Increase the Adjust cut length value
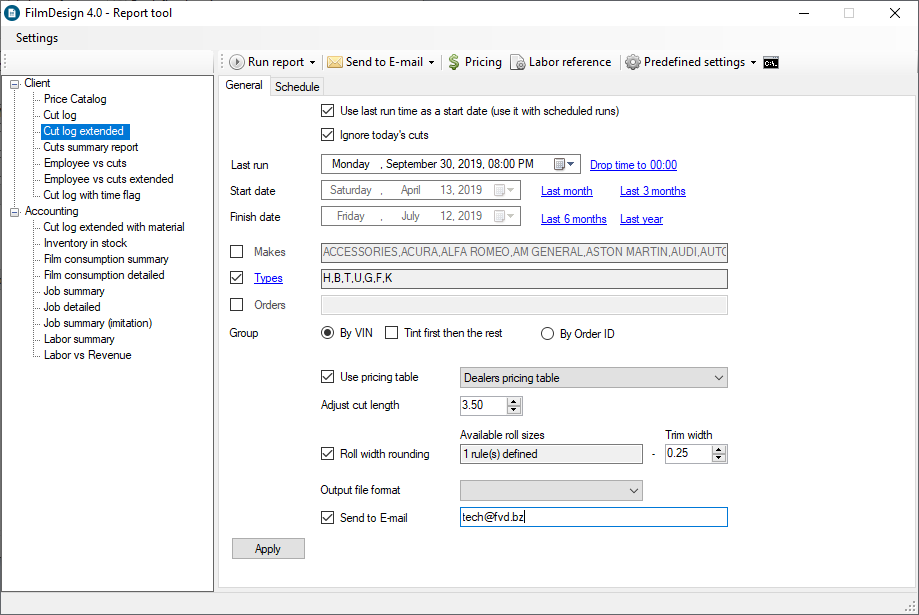Viewport: 919px width, 615px height. [x=515, y=401]
